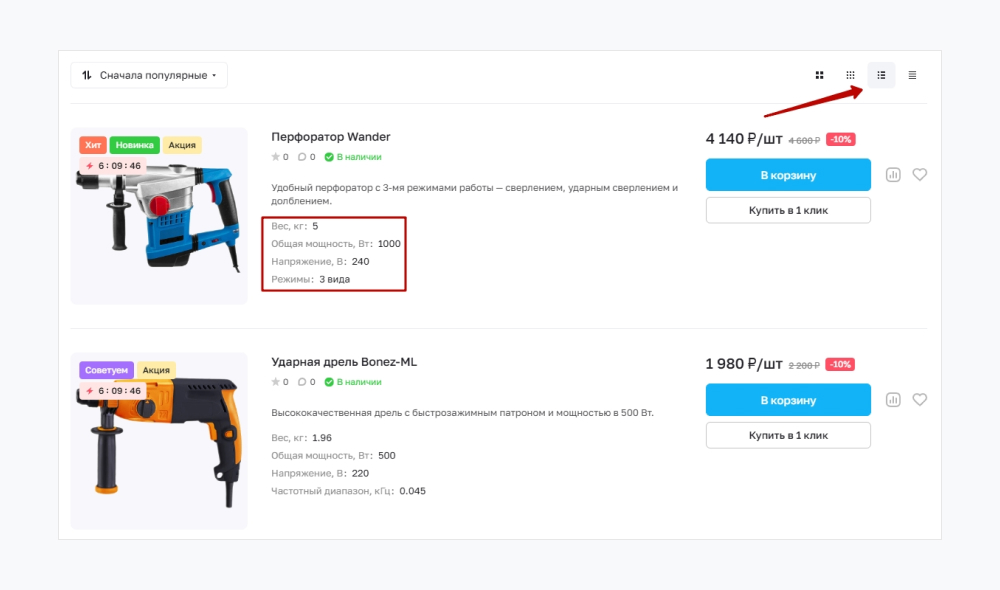Add Bonez-ML drill В корзину
This screenshot has width=1000, height=590.
pos(788,400)
